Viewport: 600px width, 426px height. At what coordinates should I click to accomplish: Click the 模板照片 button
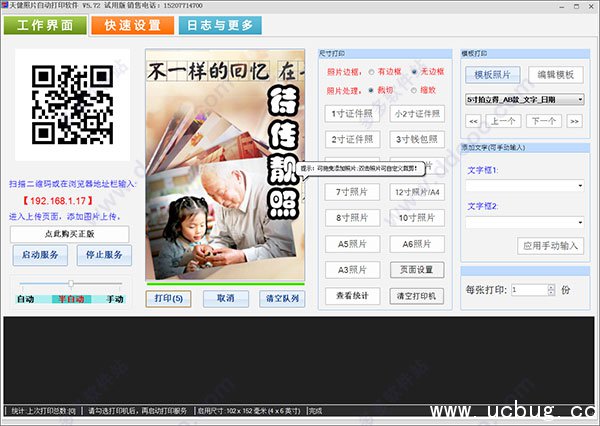tap(492, 75)
